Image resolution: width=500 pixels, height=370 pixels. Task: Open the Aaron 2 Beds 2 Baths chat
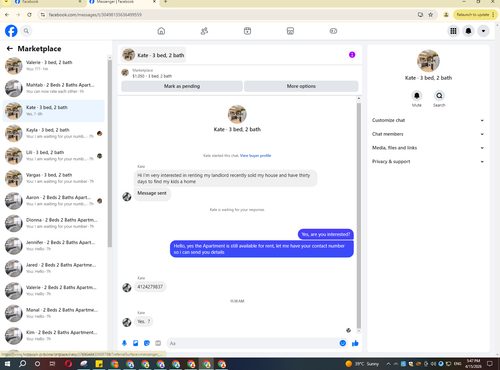(54, 201)
